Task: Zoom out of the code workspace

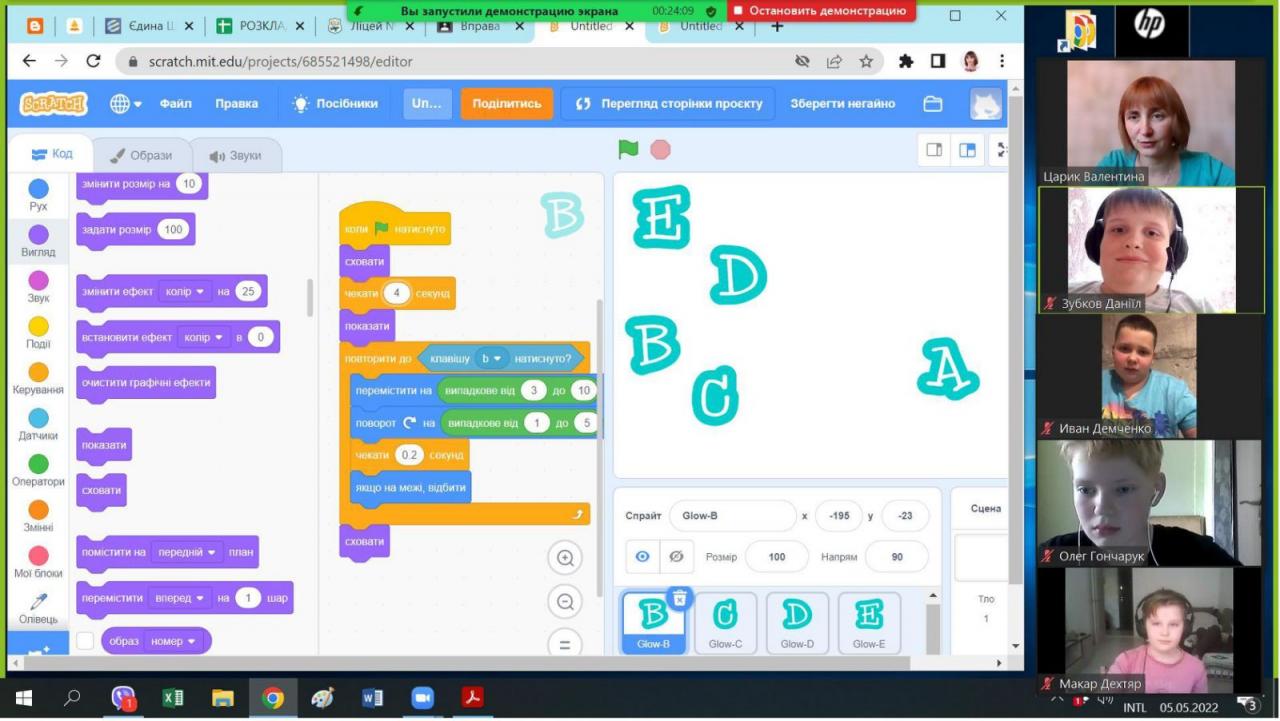Action: tap(565, 602)
